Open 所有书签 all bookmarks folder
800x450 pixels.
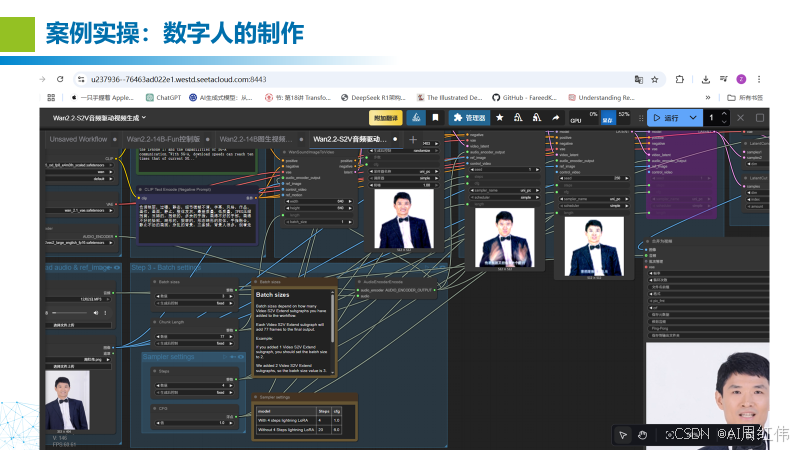pyautogui.click(x=745, y=97)
